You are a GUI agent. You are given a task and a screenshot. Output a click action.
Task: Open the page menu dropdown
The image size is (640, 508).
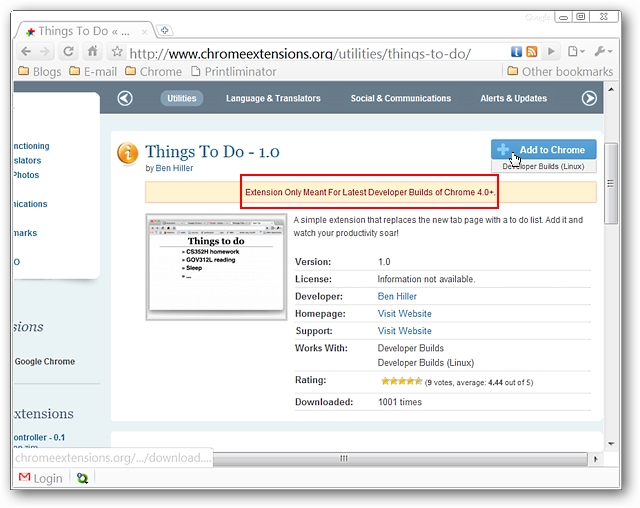576,51
